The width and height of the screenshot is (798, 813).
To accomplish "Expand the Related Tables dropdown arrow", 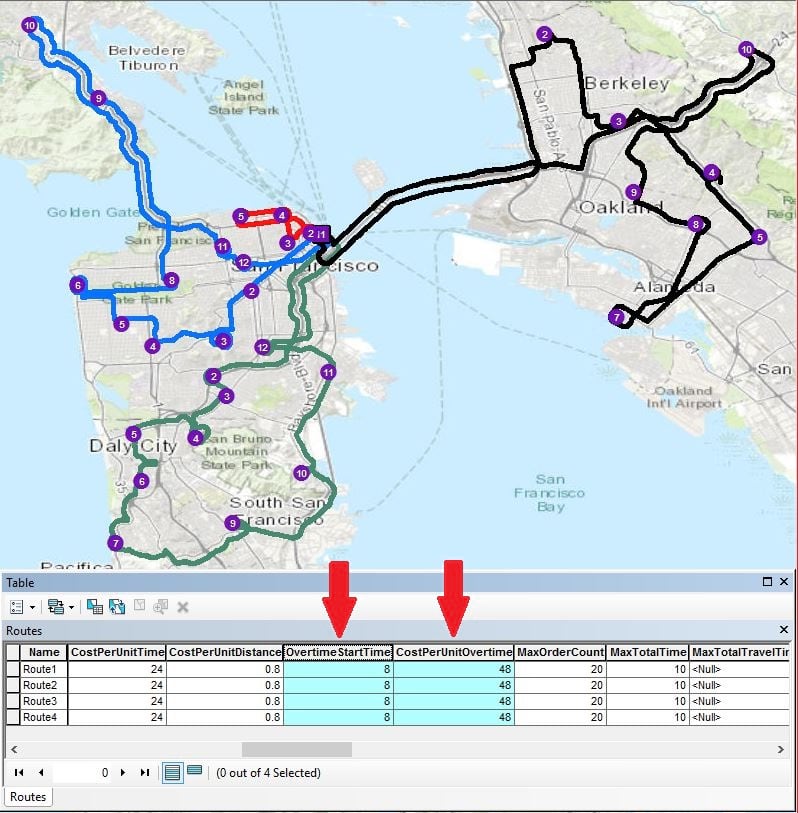I will (x=72, y=607).
